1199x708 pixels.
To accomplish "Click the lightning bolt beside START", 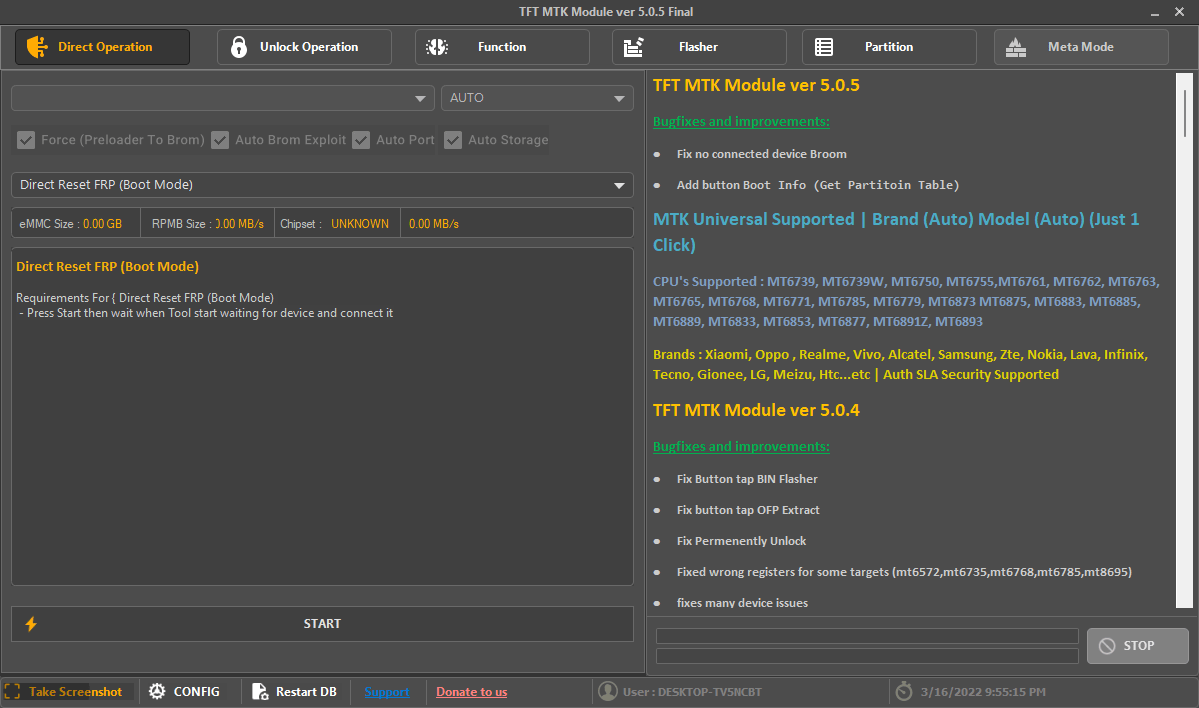I will (30, 623).
